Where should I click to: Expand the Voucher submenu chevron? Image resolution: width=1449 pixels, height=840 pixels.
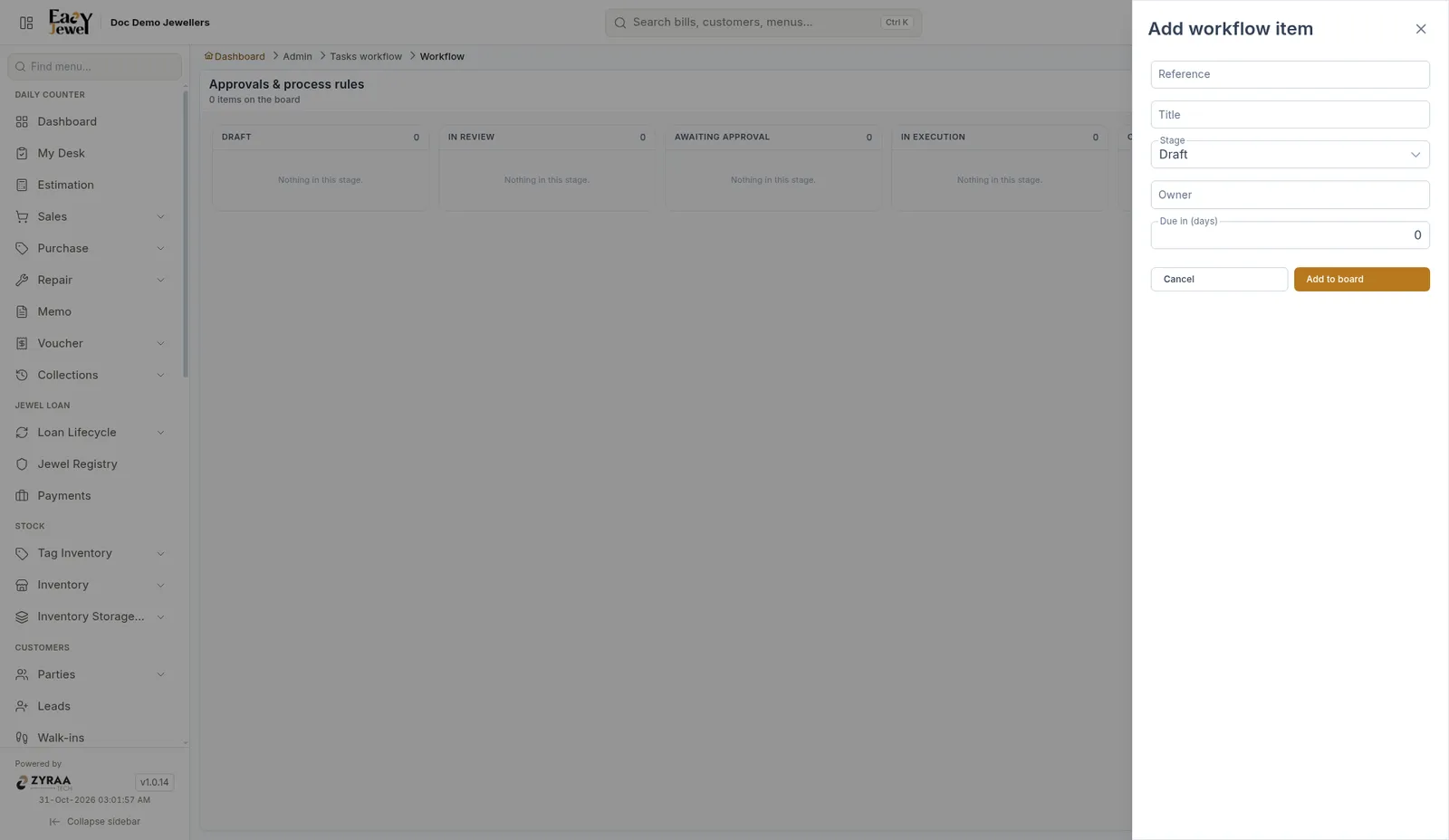point(161,343)
